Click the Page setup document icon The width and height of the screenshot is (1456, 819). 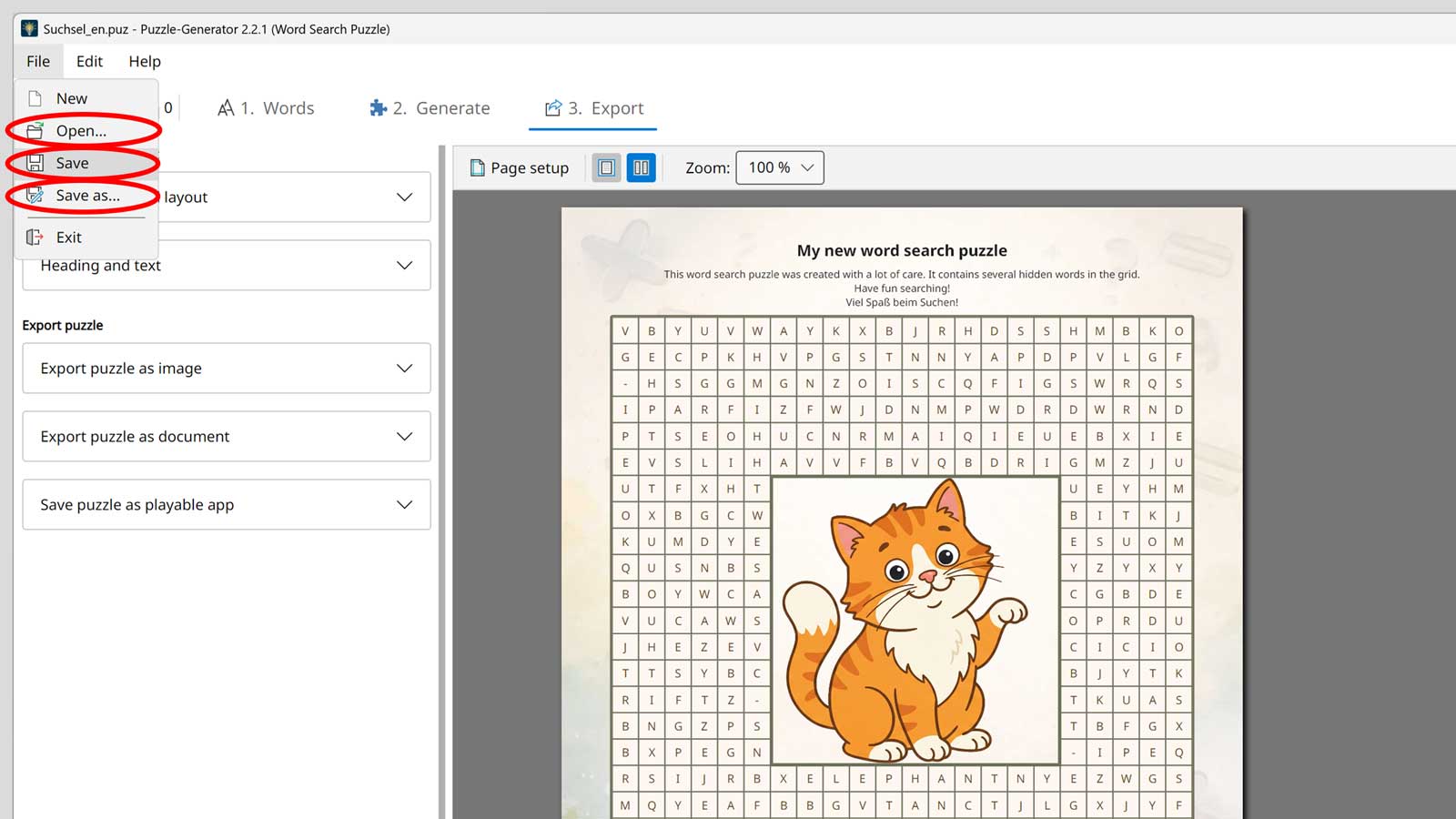pyautogui.click(x=478, y=167)
